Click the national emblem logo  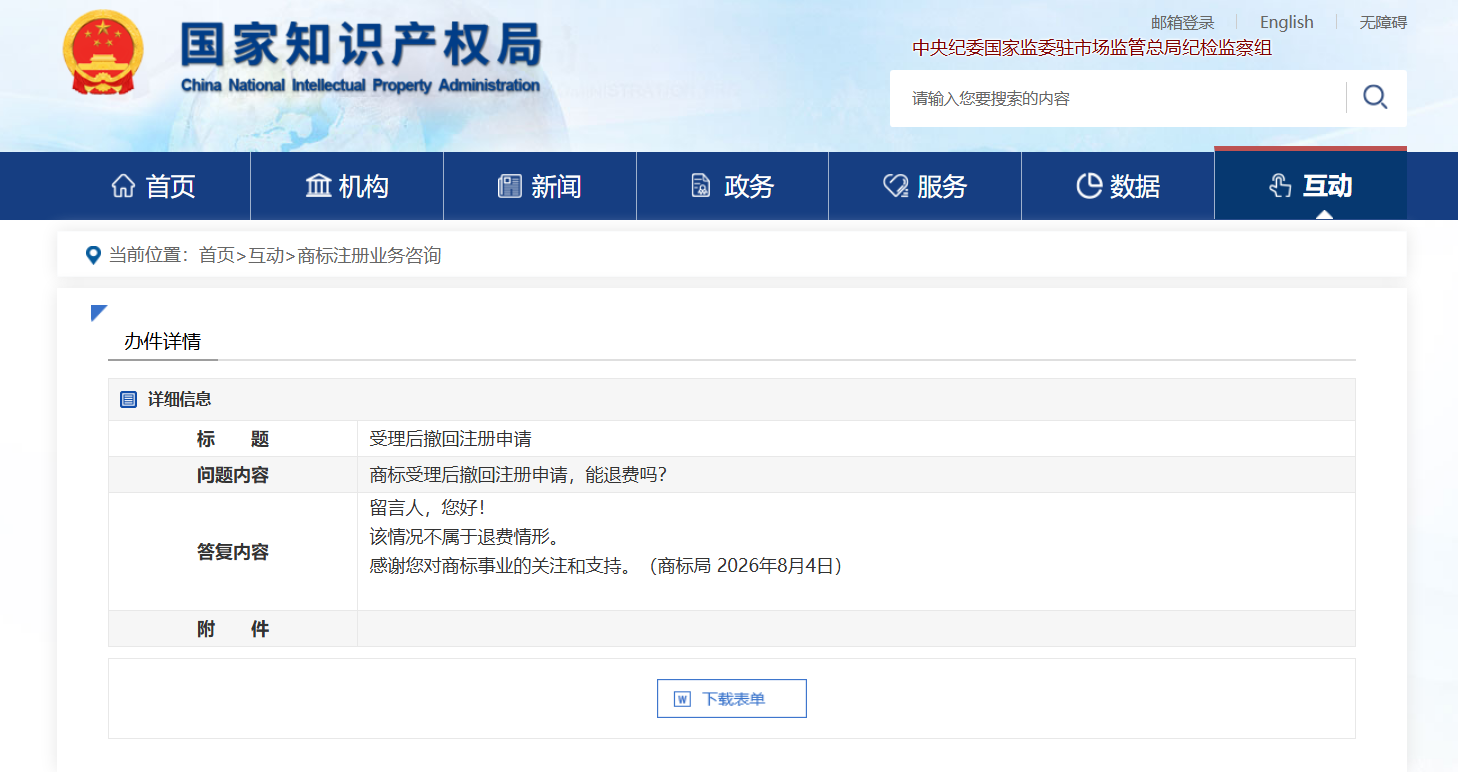(103, 53)
